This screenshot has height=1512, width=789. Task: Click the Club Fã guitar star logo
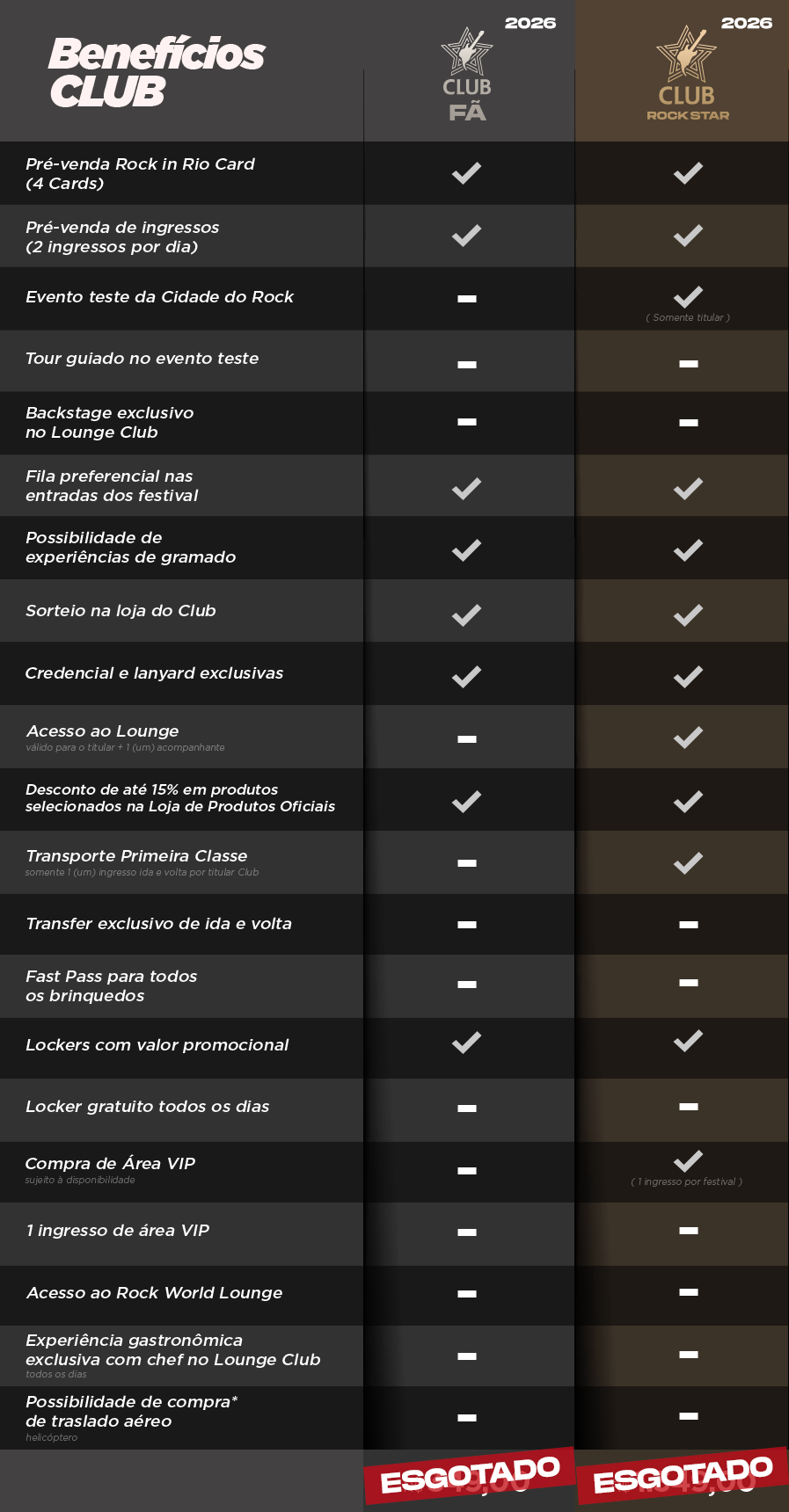pos(466,52)
